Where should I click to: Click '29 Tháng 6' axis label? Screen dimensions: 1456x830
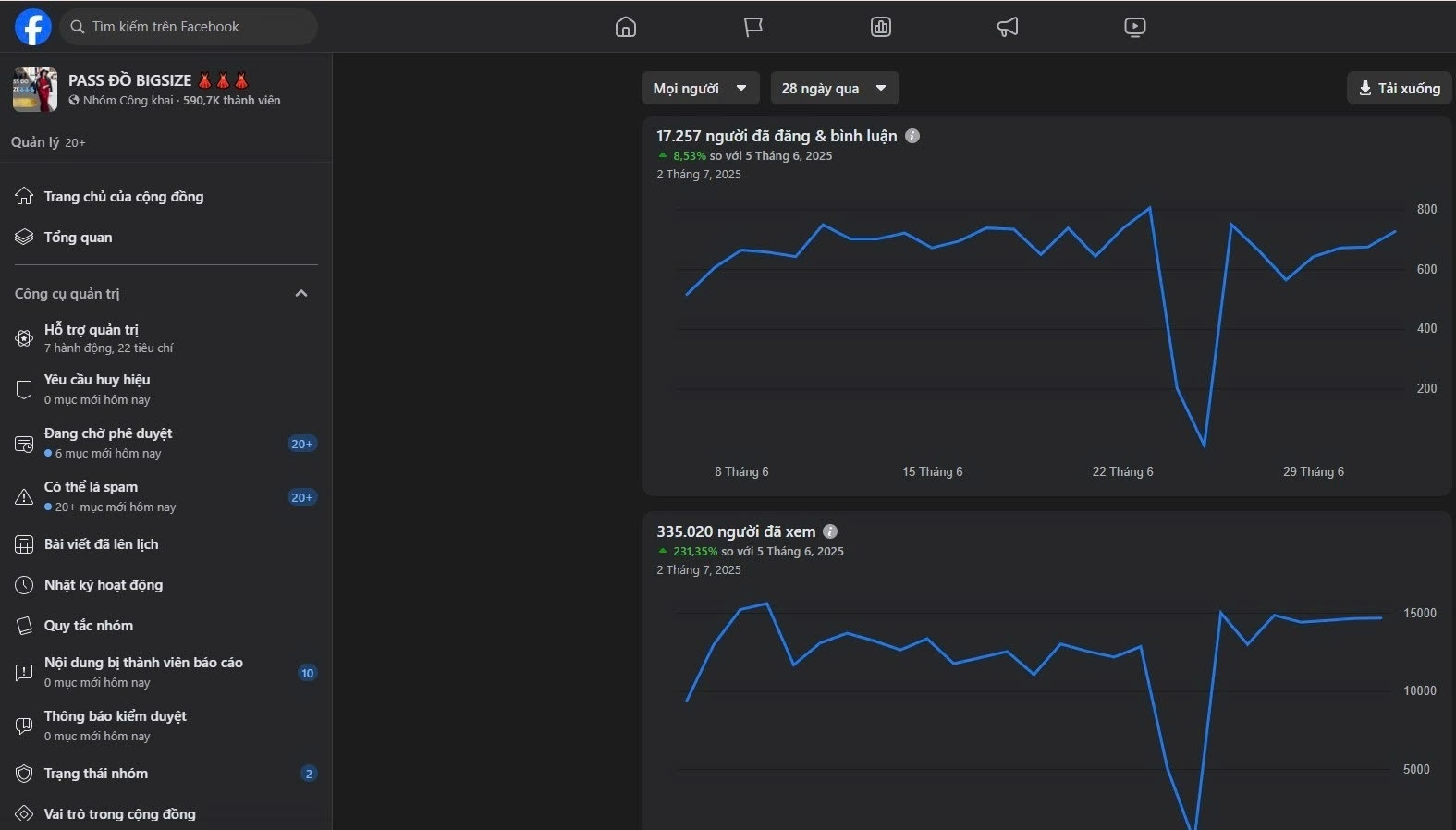click(1314, 471)
